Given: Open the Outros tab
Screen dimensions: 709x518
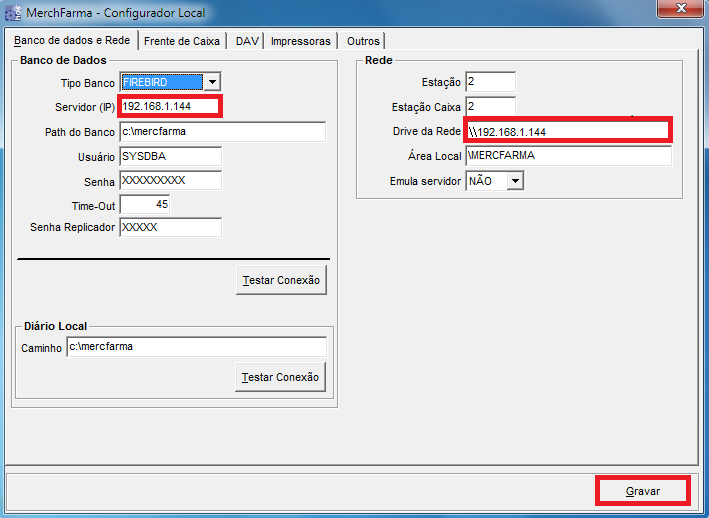Looking at the screenshot, I should point(363,41).
